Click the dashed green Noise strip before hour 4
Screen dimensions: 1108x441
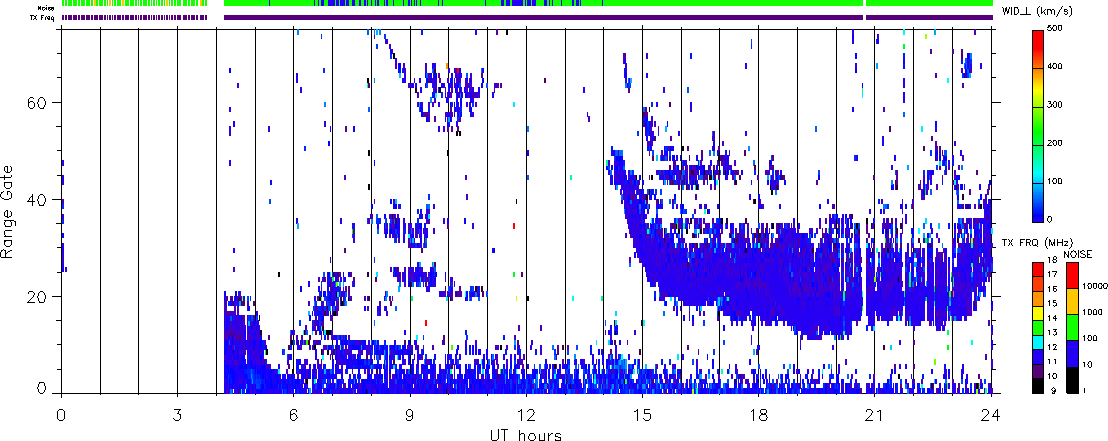click(134, 4)
